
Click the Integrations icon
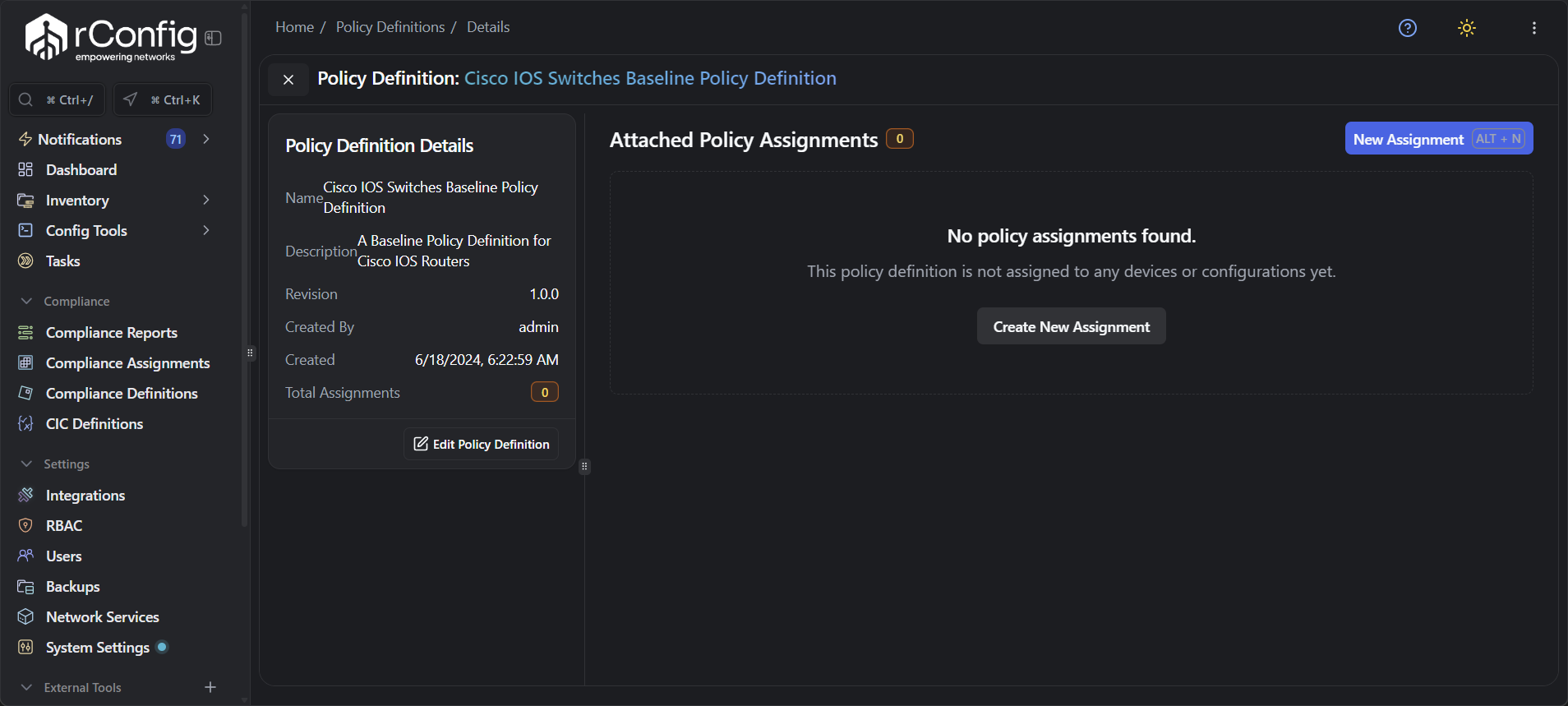coord(25,495)
